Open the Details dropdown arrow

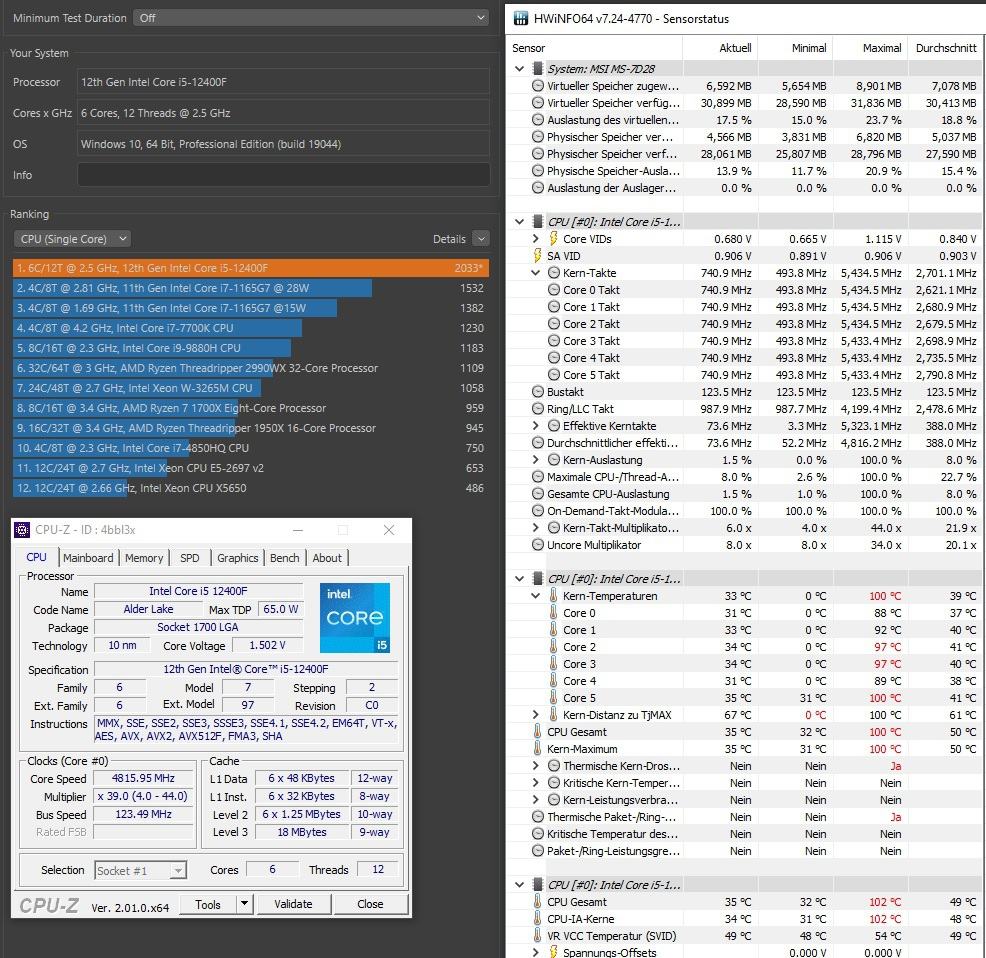(x=481, y=239)
